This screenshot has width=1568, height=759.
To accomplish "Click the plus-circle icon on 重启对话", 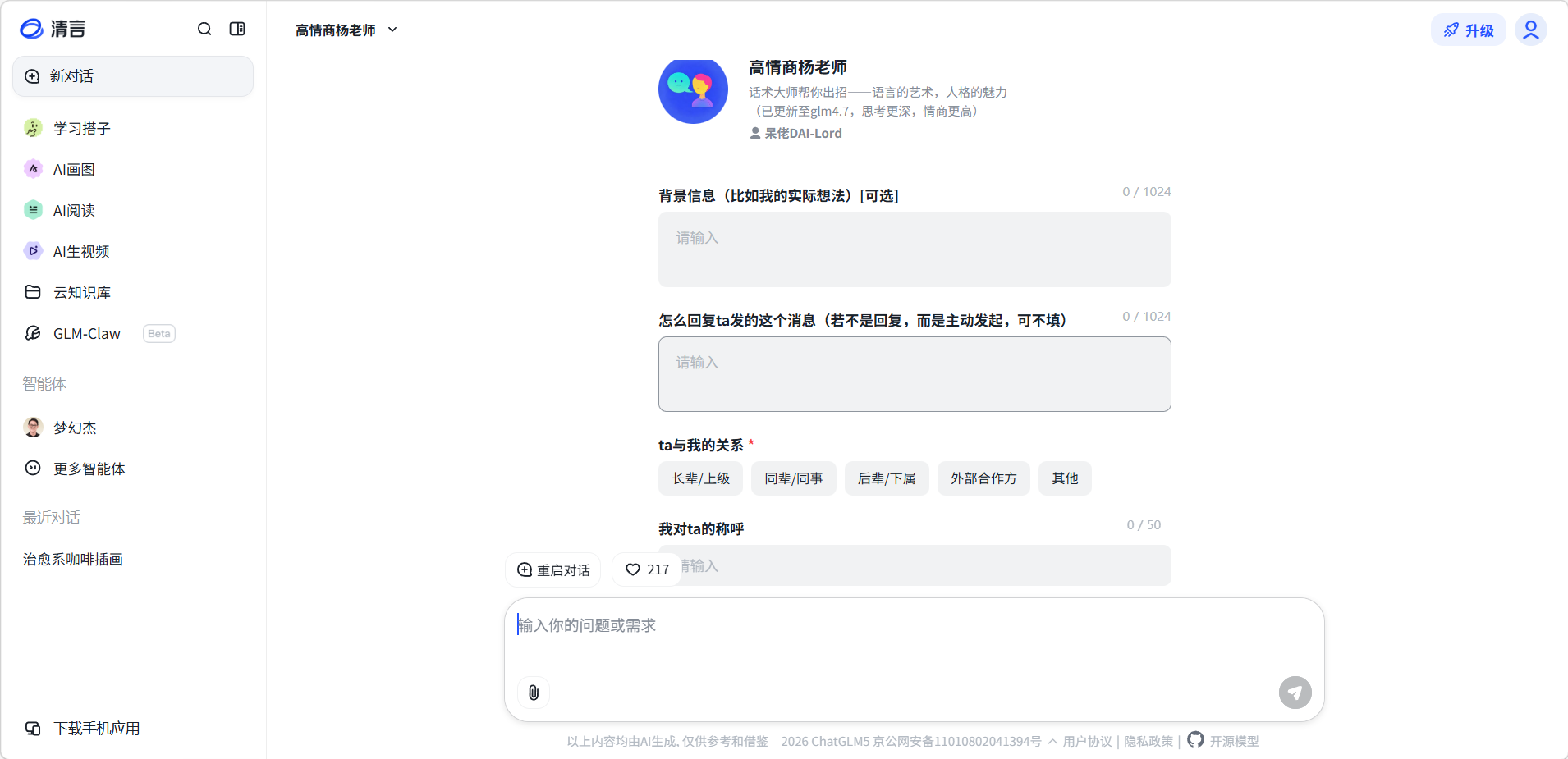I will (x=525, y=569).
